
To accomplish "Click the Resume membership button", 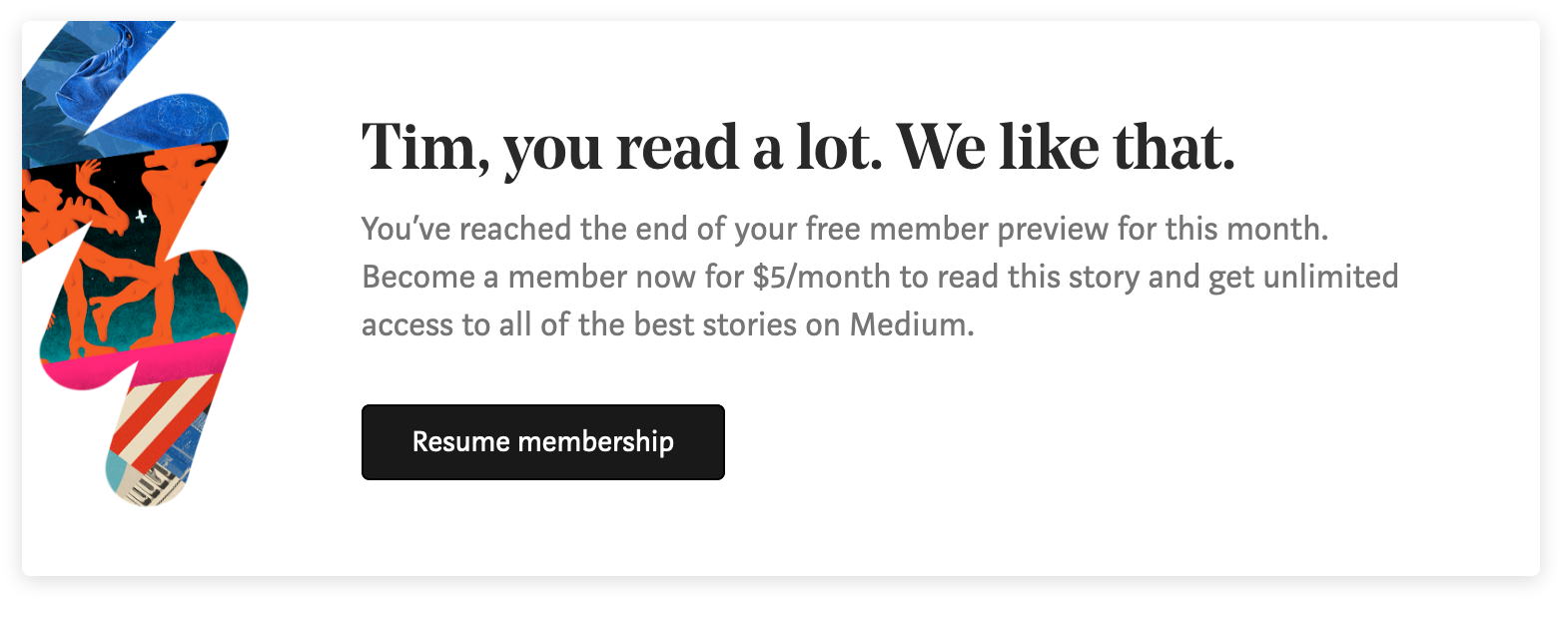I will coord(542,442).
